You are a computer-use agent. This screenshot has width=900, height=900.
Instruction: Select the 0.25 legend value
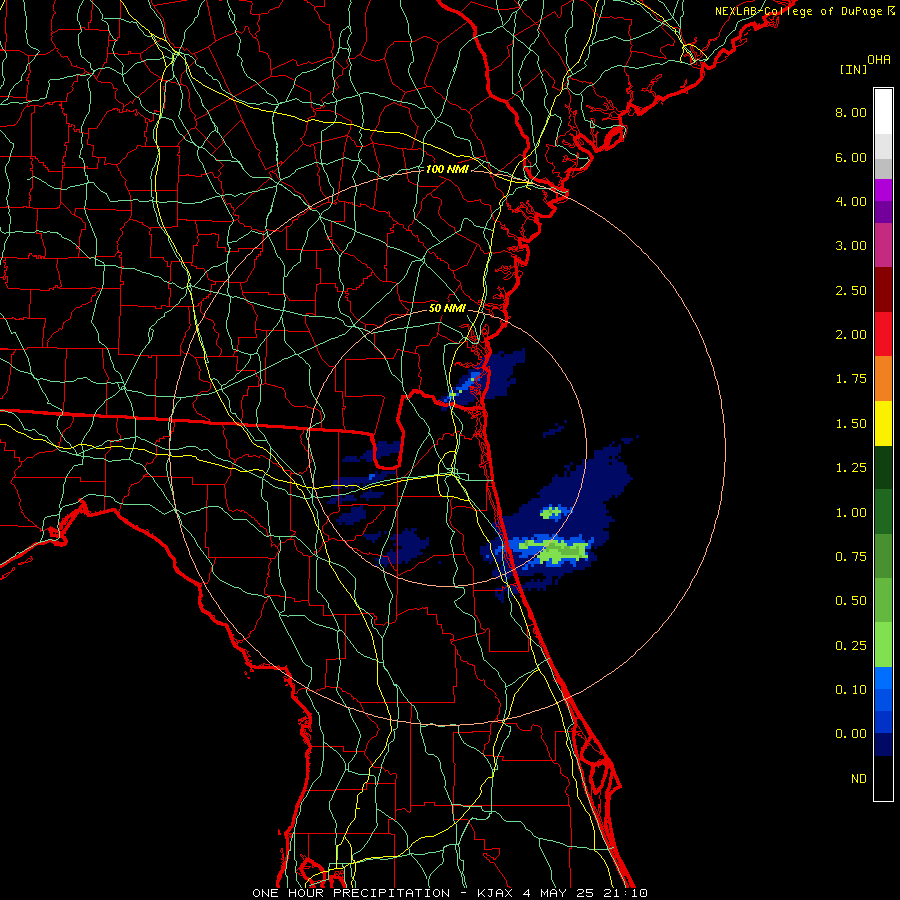coord(851,646)
